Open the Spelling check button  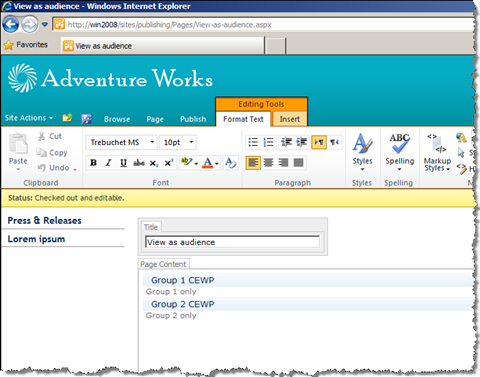click(400, 152)
